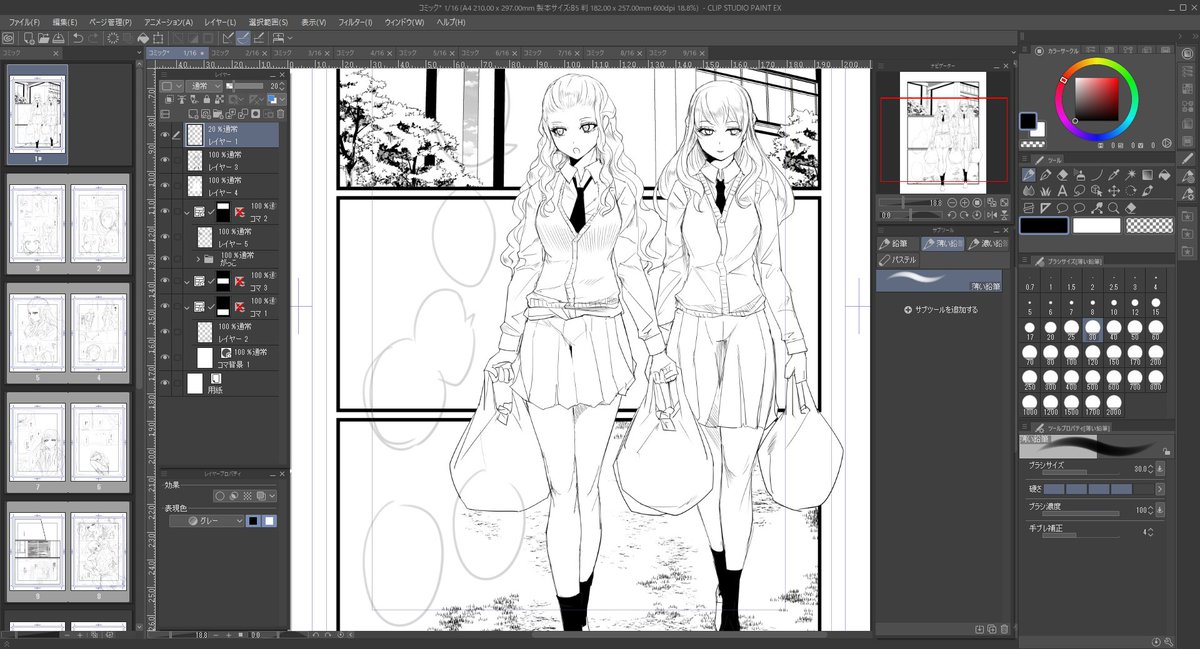Viewport: 1200px width, 649px height.
Task: Open the layer effects dropdown arrow
Action: (272, 496)
